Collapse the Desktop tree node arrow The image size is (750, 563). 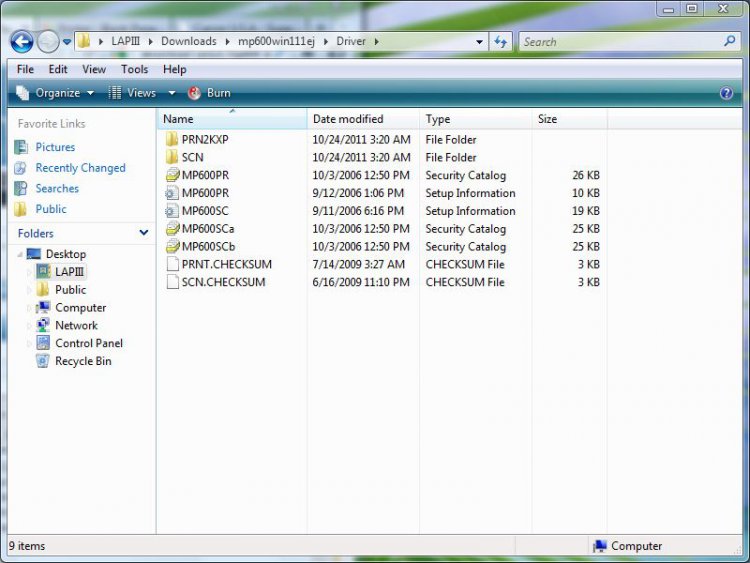tap(20, 254)
